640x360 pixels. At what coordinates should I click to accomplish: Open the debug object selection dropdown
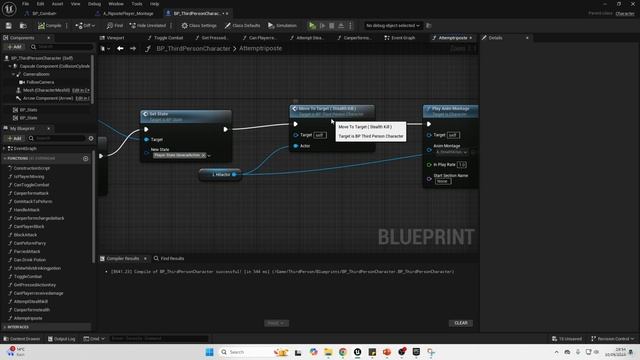point(393,25)
